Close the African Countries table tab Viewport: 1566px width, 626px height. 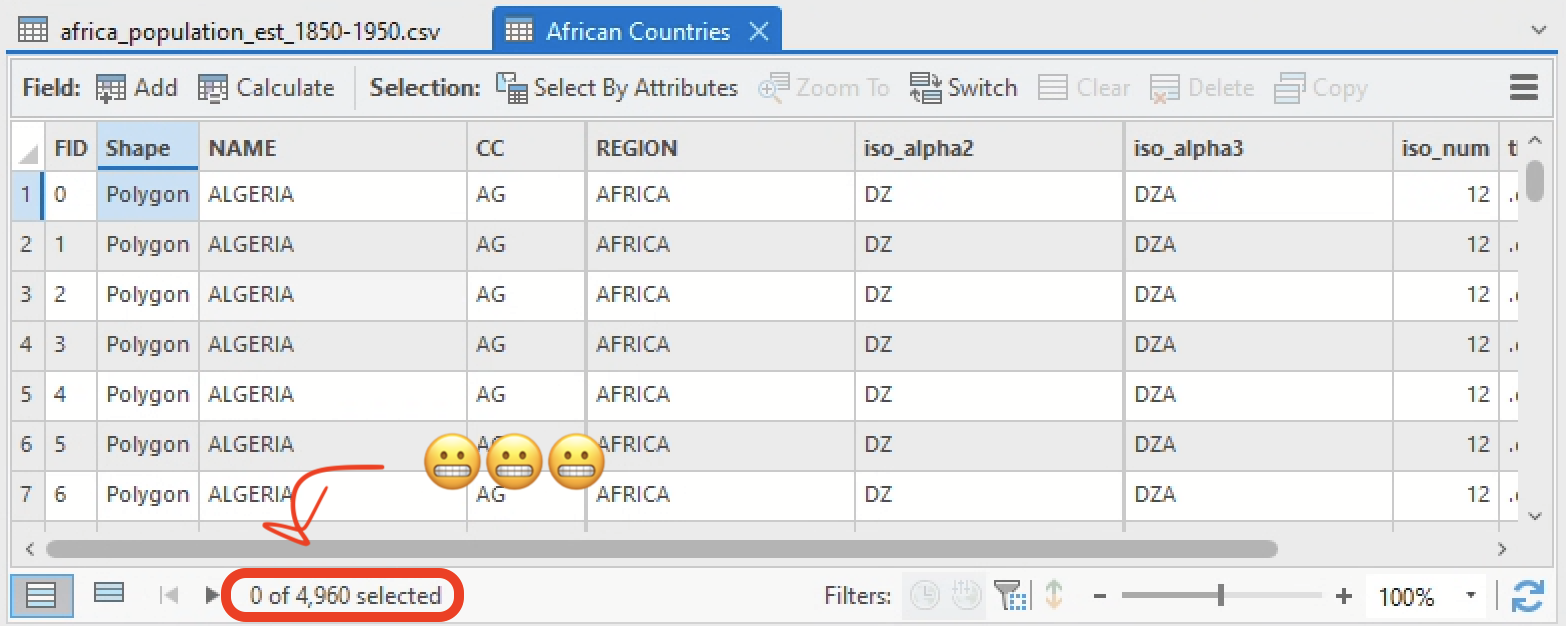click(759, 31)
